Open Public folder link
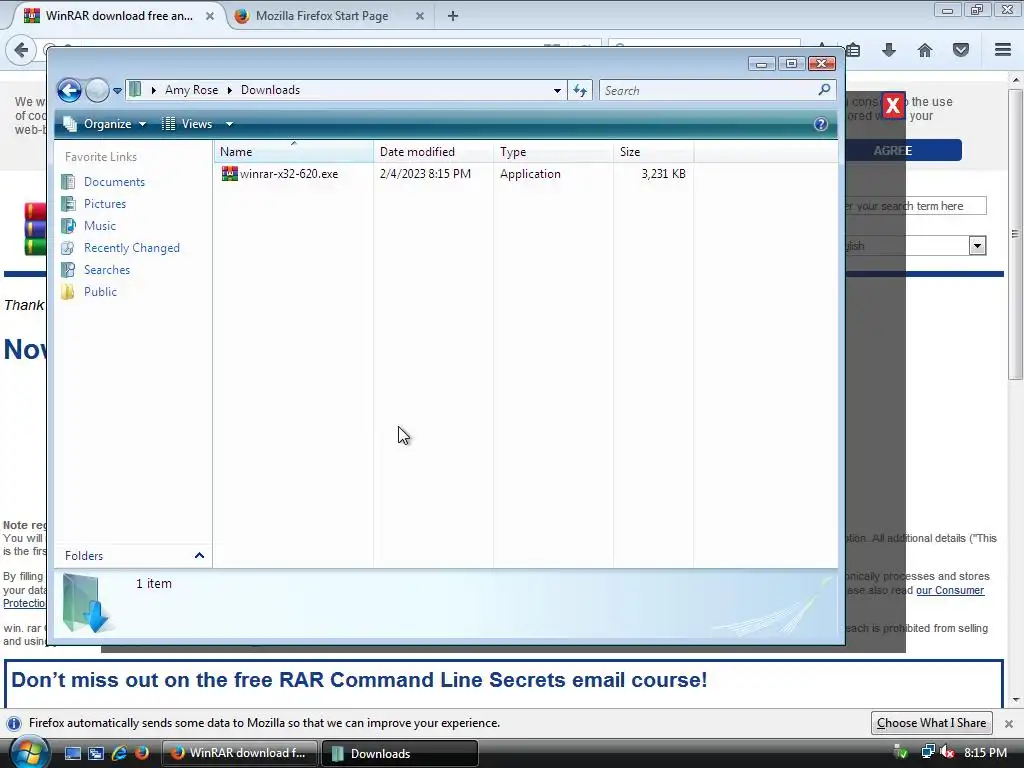Image resolution: width=1024 pixels, height=768 pixels. tap(100, 292)
